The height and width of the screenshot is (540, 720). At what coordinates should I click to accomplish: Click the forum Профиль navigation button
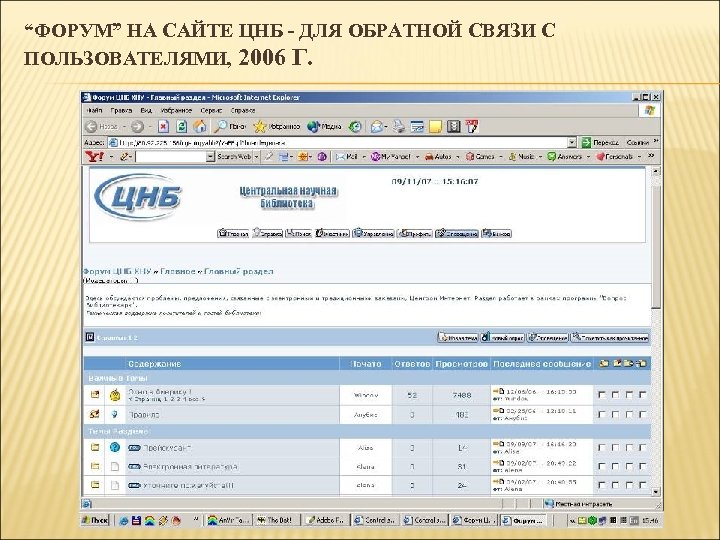(x=415, y=233)
